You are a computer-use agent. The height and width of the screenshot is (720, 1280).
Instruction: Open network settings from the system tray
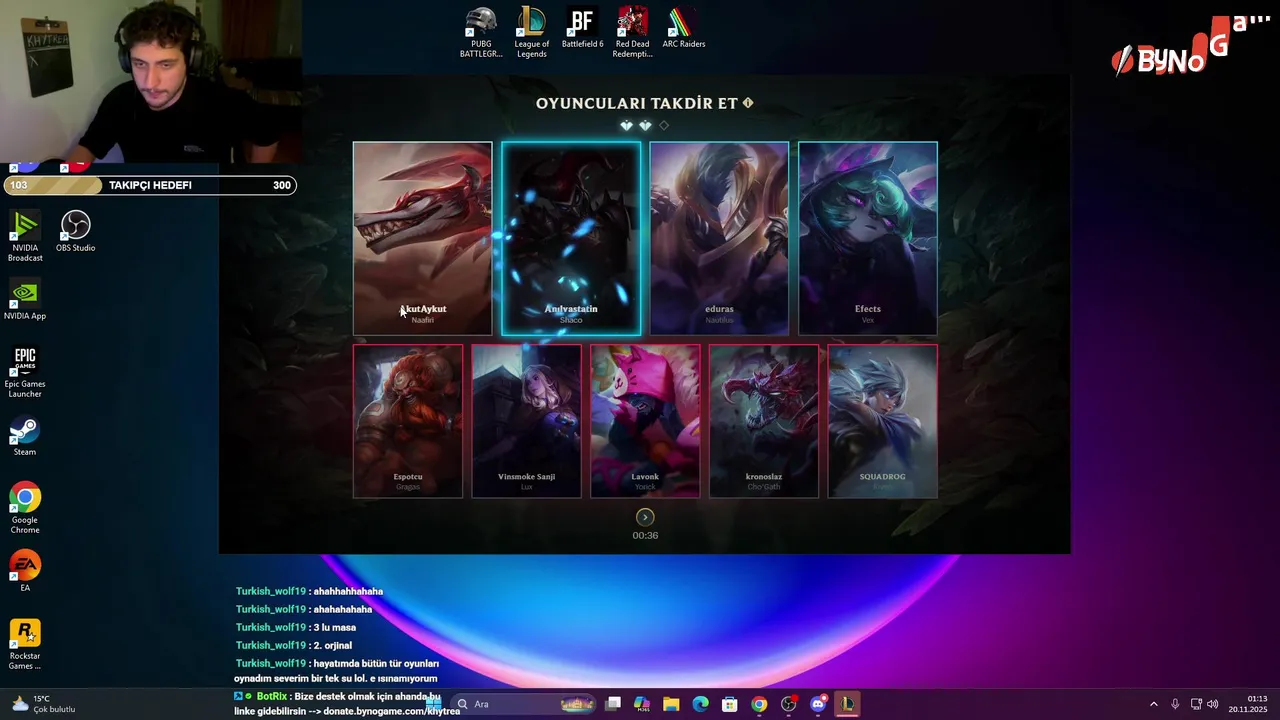[x=1195, y=704]
